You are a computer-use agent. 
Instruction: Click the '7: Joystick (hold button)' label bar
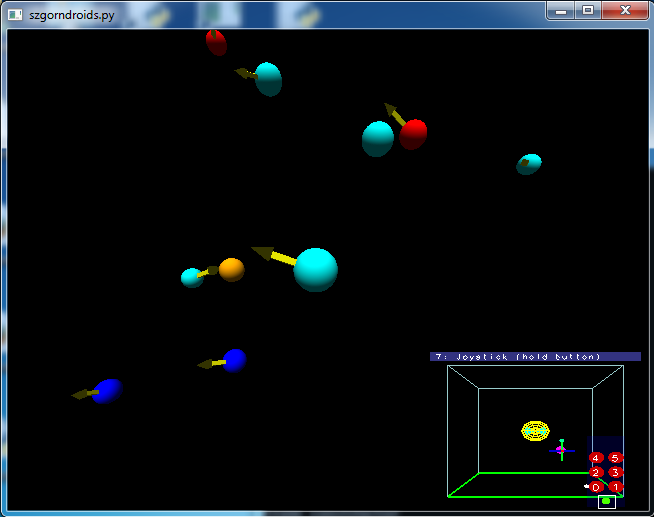point(535,356)
